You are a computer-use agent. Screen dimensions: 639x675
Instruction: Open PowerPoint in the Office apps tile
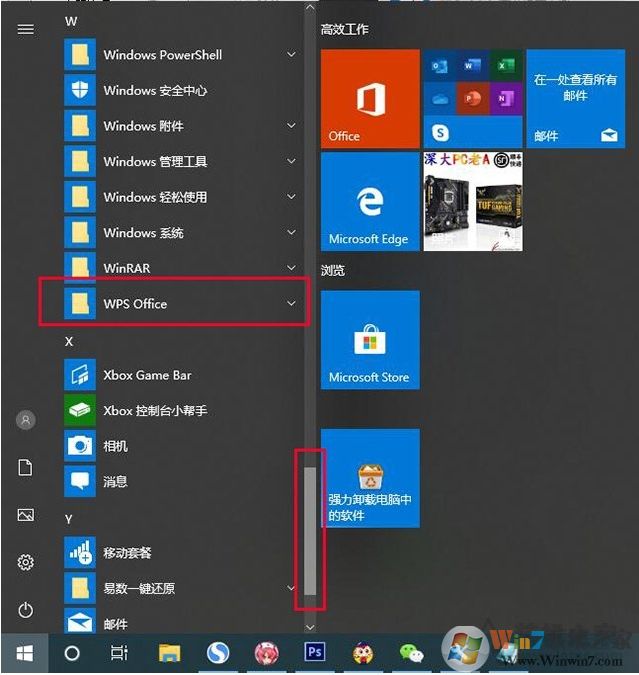click(473, 99)
